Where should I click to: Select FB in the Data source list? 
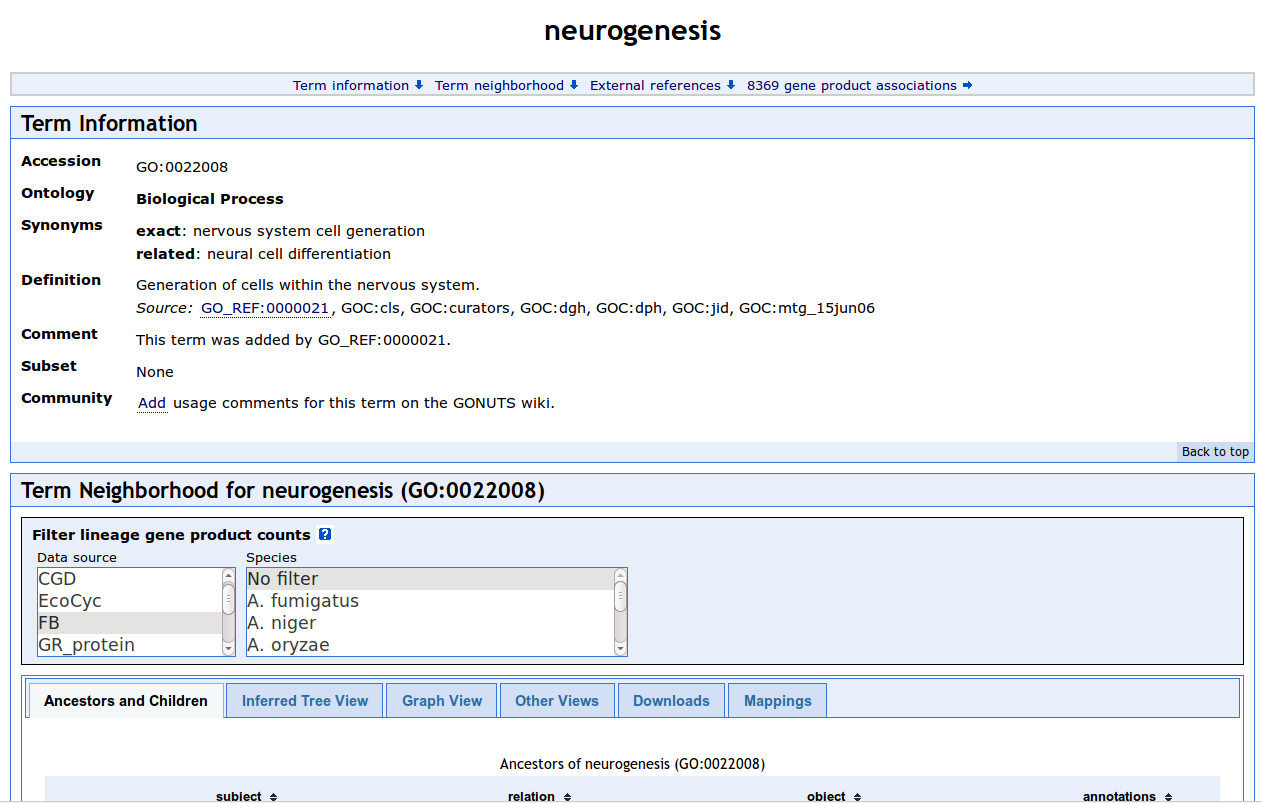[x=129, y=623]
